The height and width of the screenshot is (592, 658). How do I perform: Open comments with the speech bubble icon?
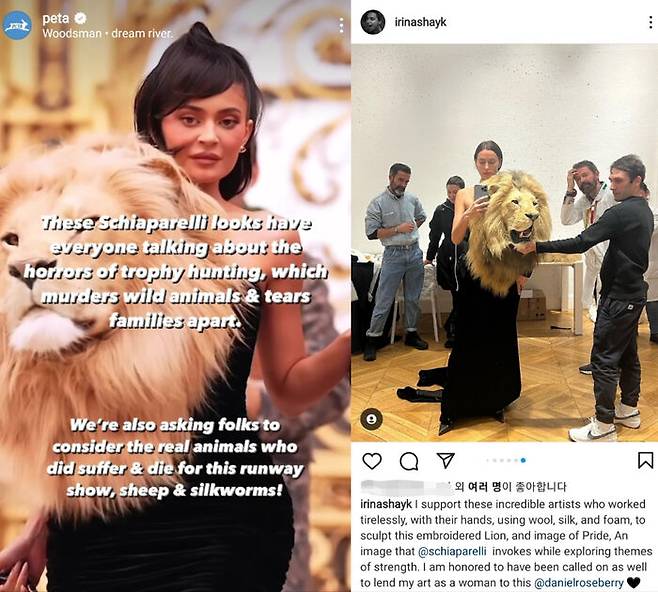tap(409, 461)
